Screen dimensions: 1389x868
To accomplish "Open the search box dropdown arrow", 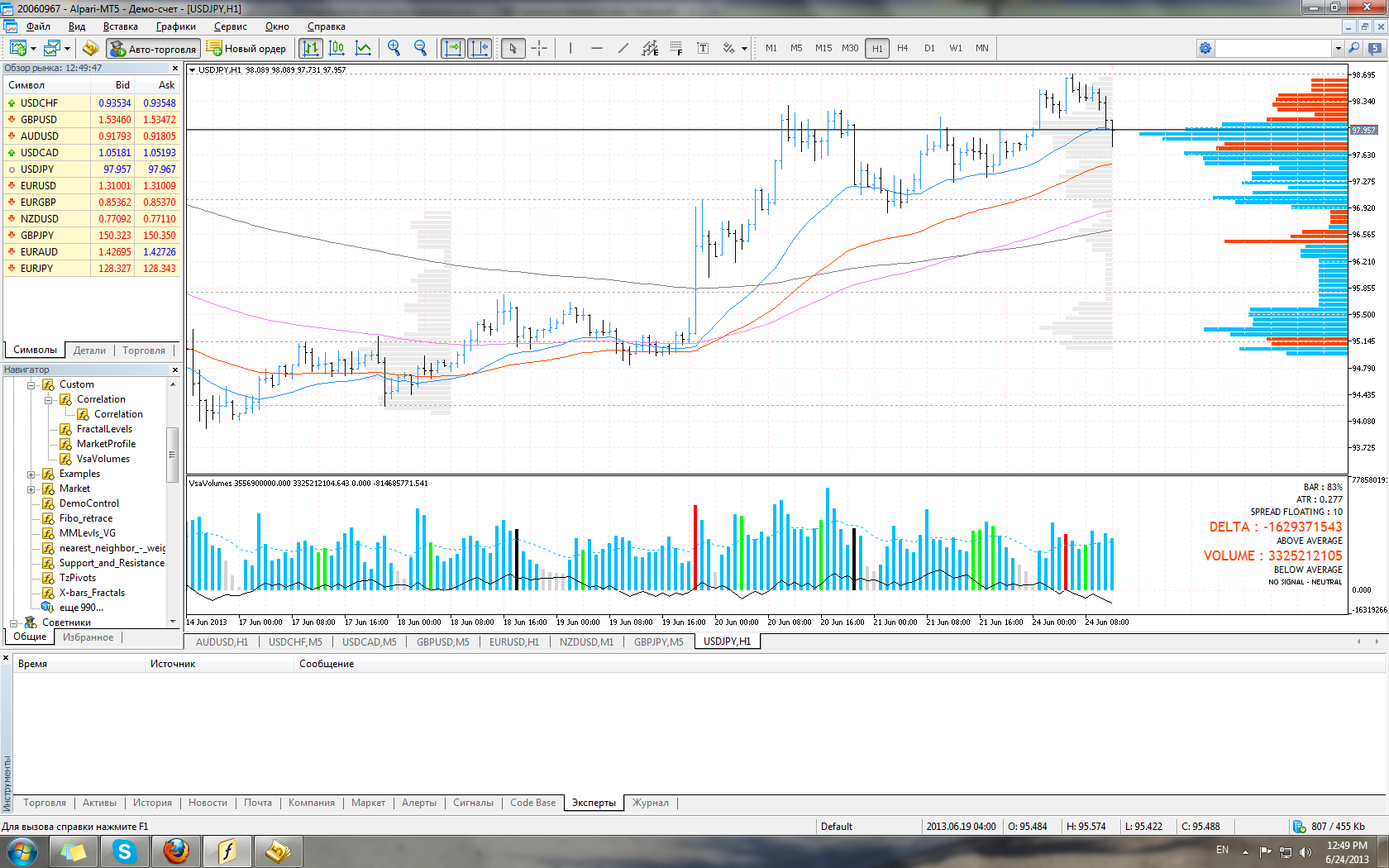I will pyautogui.click(x=1338, y=48).
